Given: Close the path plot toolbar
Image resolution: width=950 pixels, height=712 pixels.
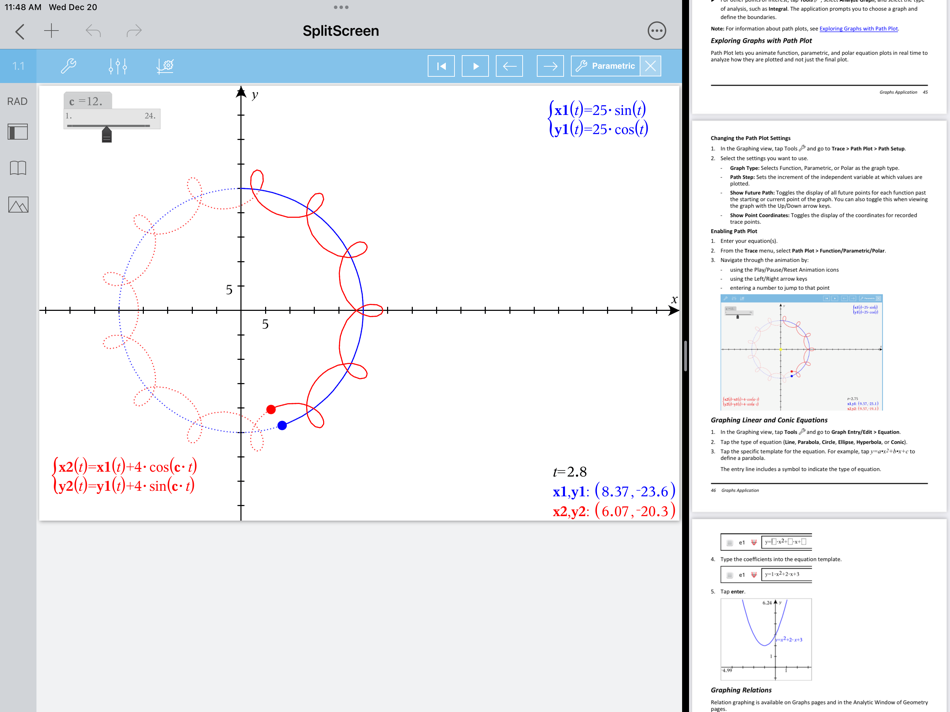Looking at the screenshot, I should (x=651, y=66).
